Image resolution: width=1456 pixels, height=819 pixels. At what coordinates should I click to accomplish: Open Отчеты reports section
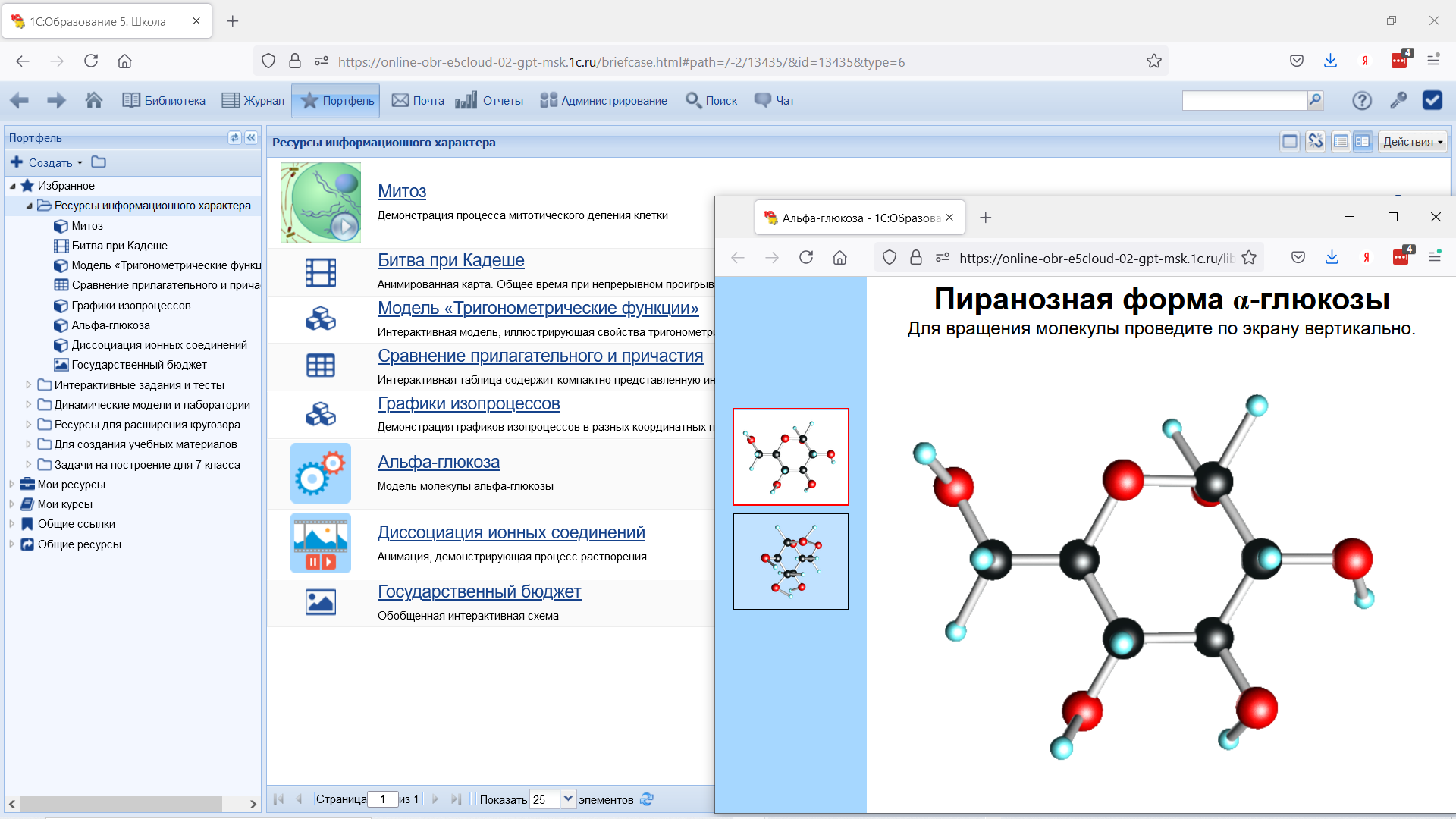(x=489, y=100)
